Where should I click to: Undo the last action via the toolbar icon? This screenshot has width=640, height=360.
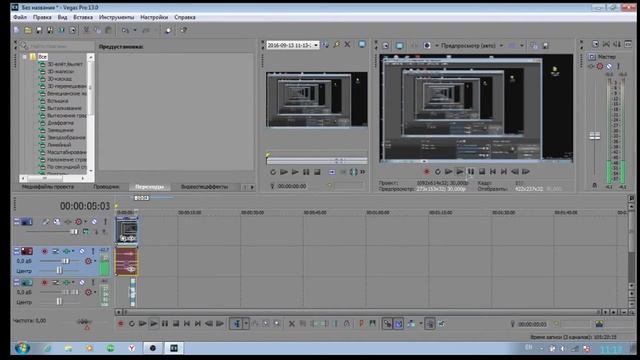[125, 30]
